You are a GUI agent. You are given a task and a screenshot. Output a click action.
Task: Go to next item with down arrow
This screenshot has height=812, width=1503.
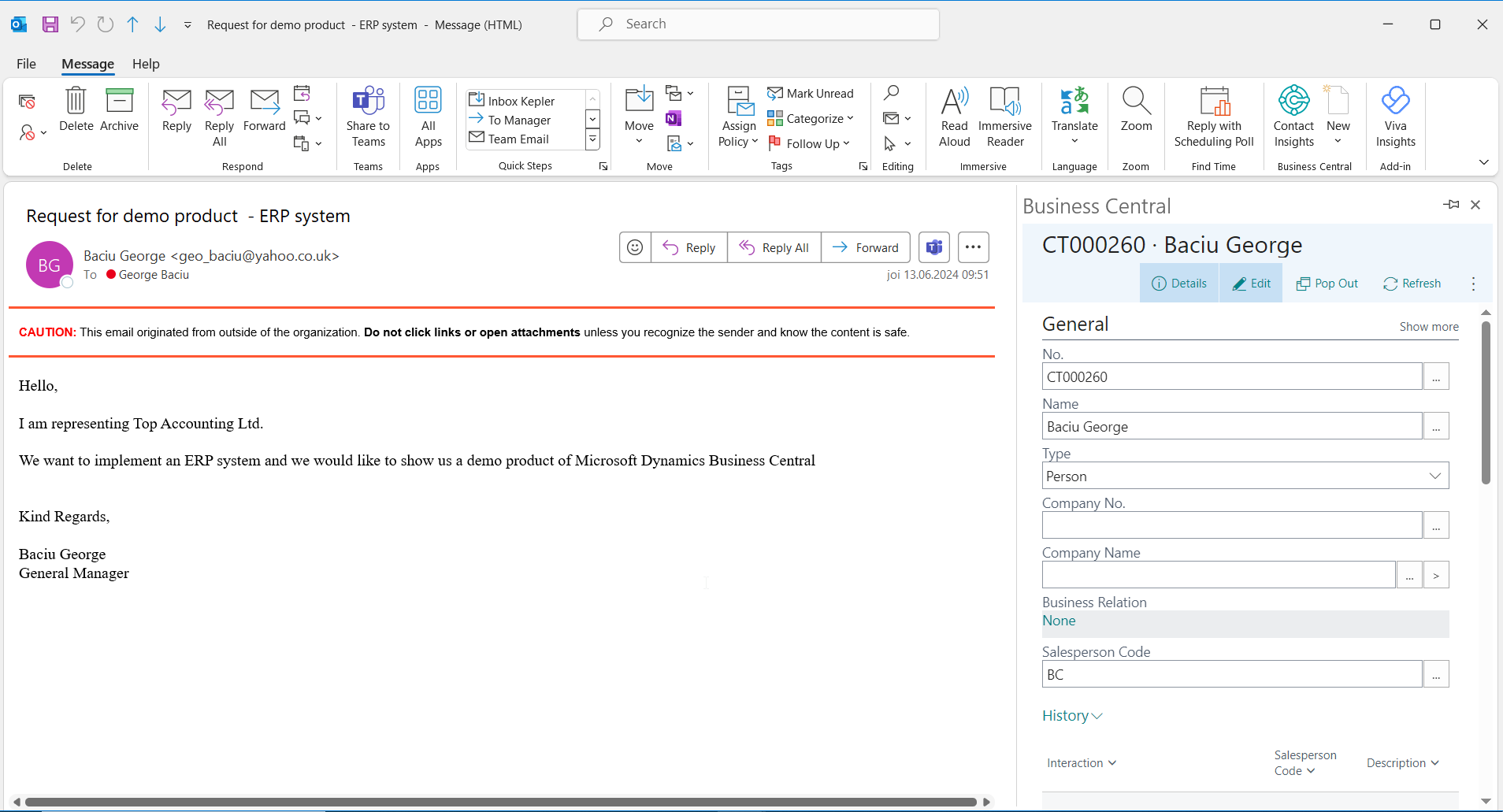160,24
